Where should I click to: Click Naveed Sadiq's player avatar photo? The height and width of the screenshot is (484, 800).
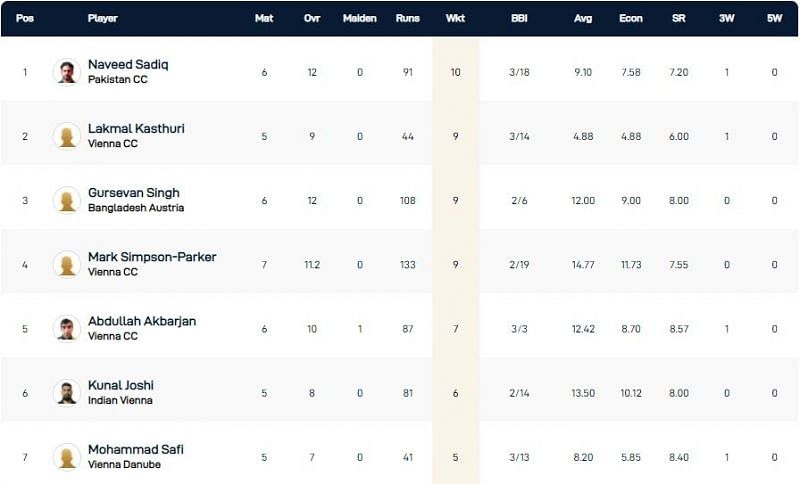click(67, 72)
